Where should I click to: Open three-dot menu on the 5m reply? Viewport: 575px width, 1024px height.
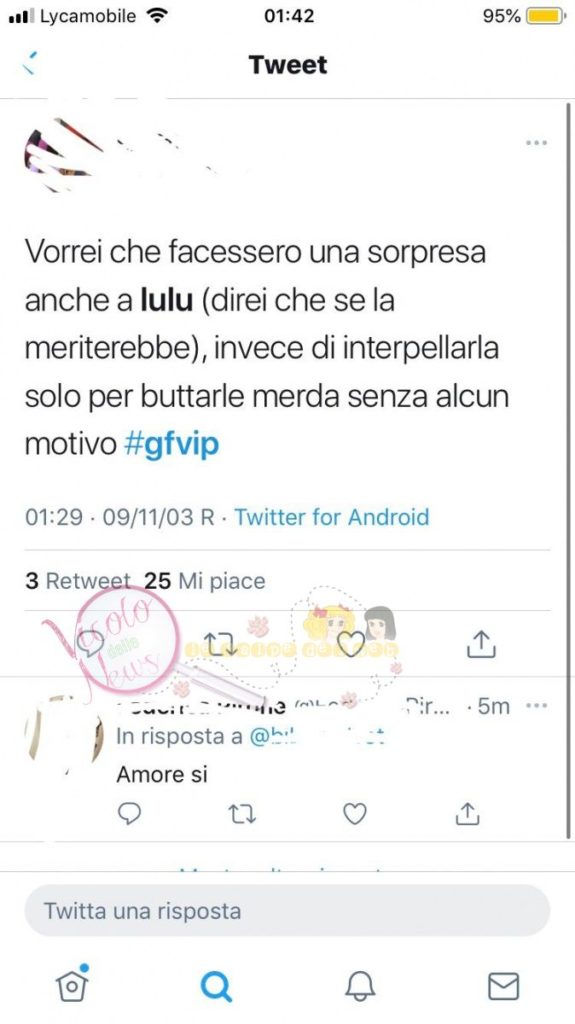tap(536, 706)
